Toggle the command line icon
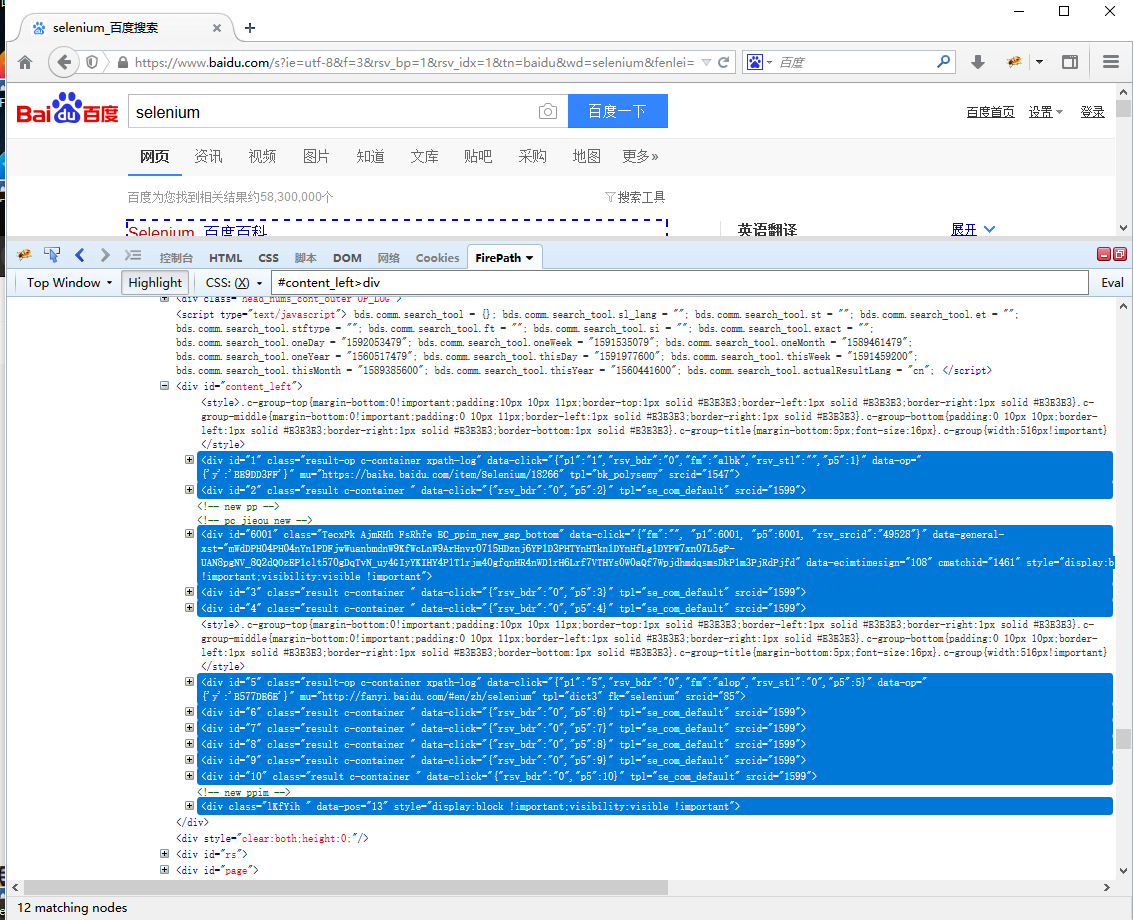1134x920 pixels. (x=133, y=255)
